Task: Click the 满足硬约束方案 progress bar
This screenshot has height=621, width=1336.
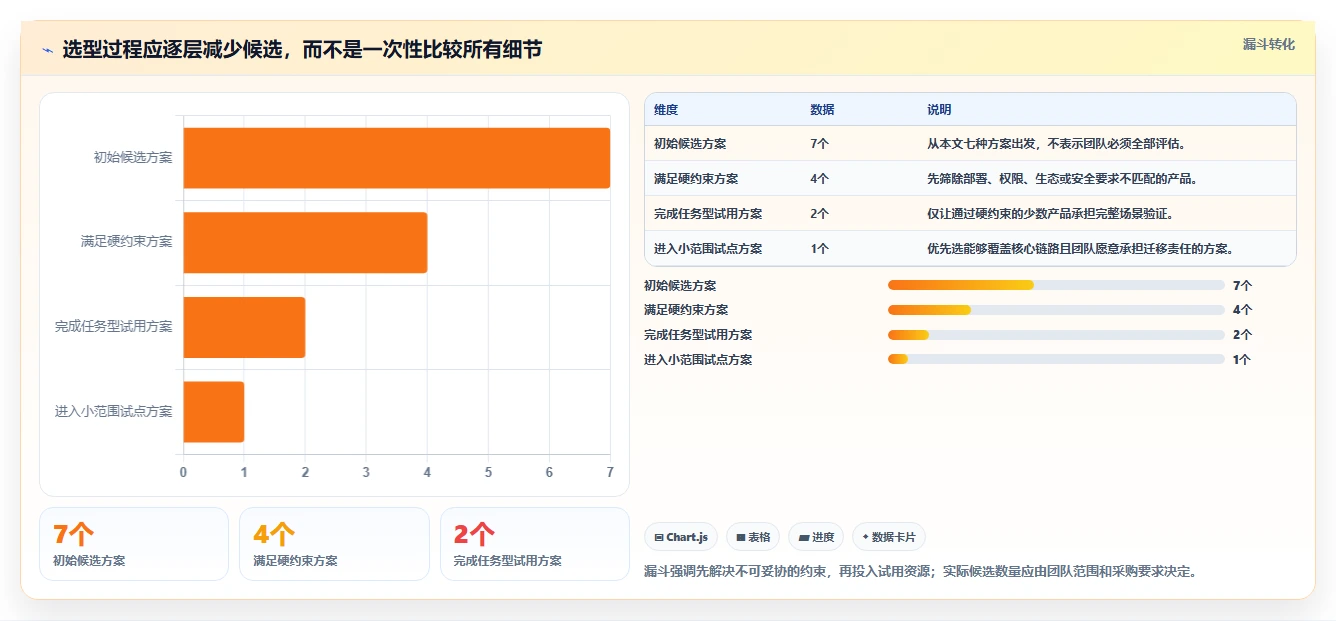Action: click(1056, 310)
